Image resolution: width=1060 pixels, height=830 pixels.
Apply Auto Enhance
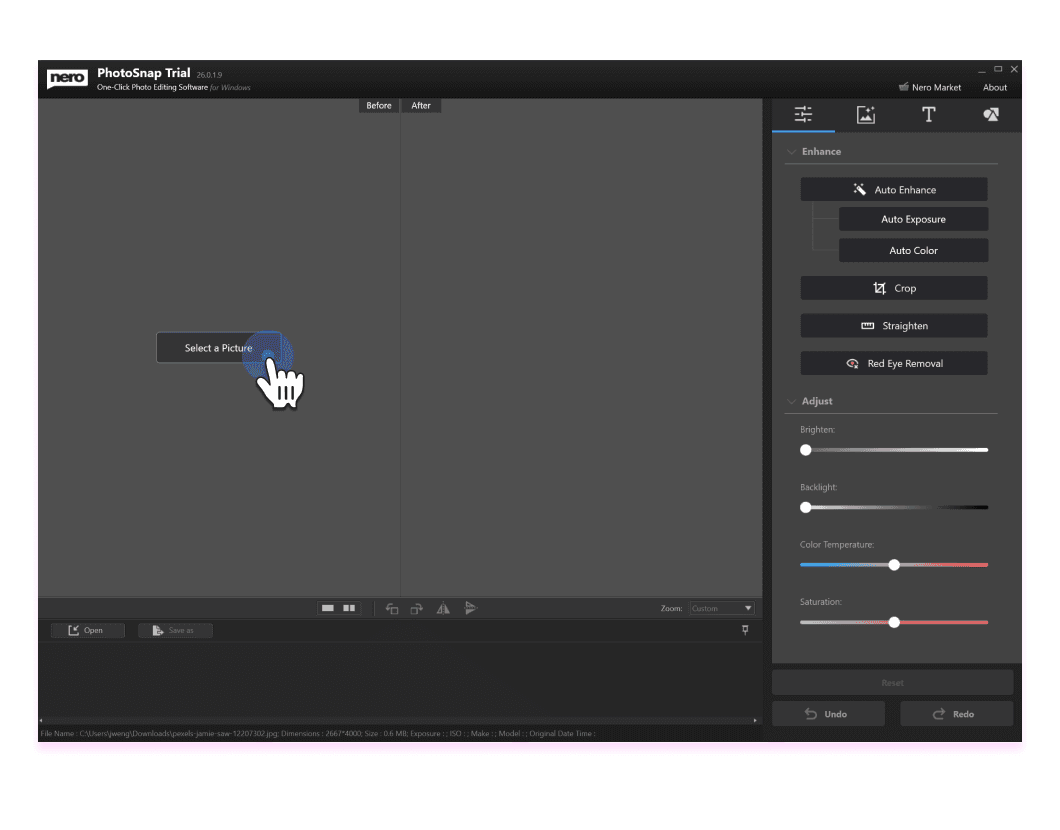tap(894, 189)
